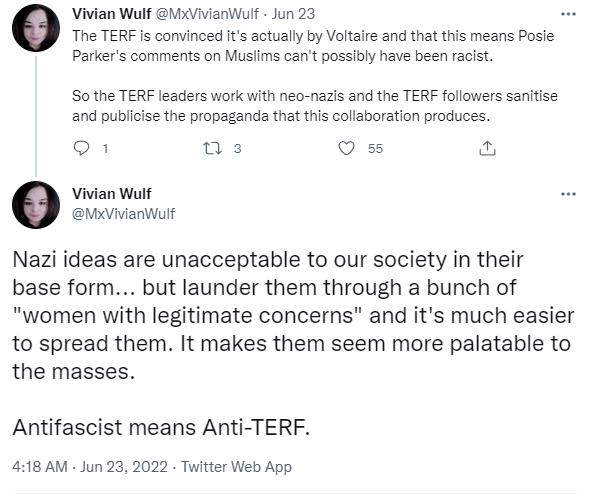Screen dimensions: 593x495
Task: Open top Vivian Wulf profile picture
Action: click(x=36, y=28)
